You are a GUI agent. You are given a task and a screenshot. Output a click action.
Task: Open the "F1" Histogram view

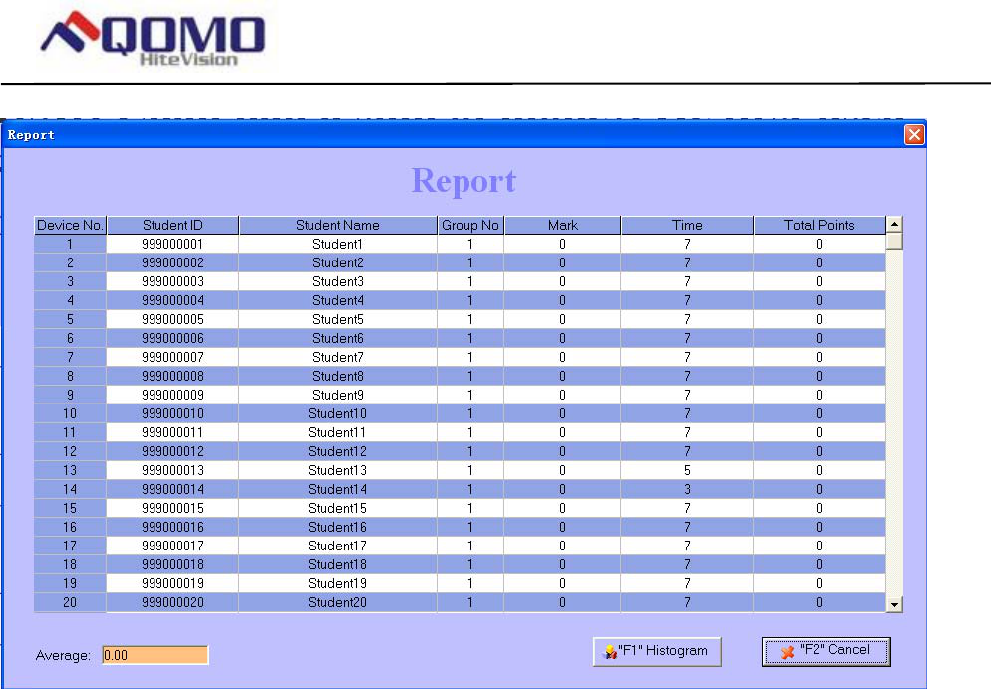click(x=657, y=651)
